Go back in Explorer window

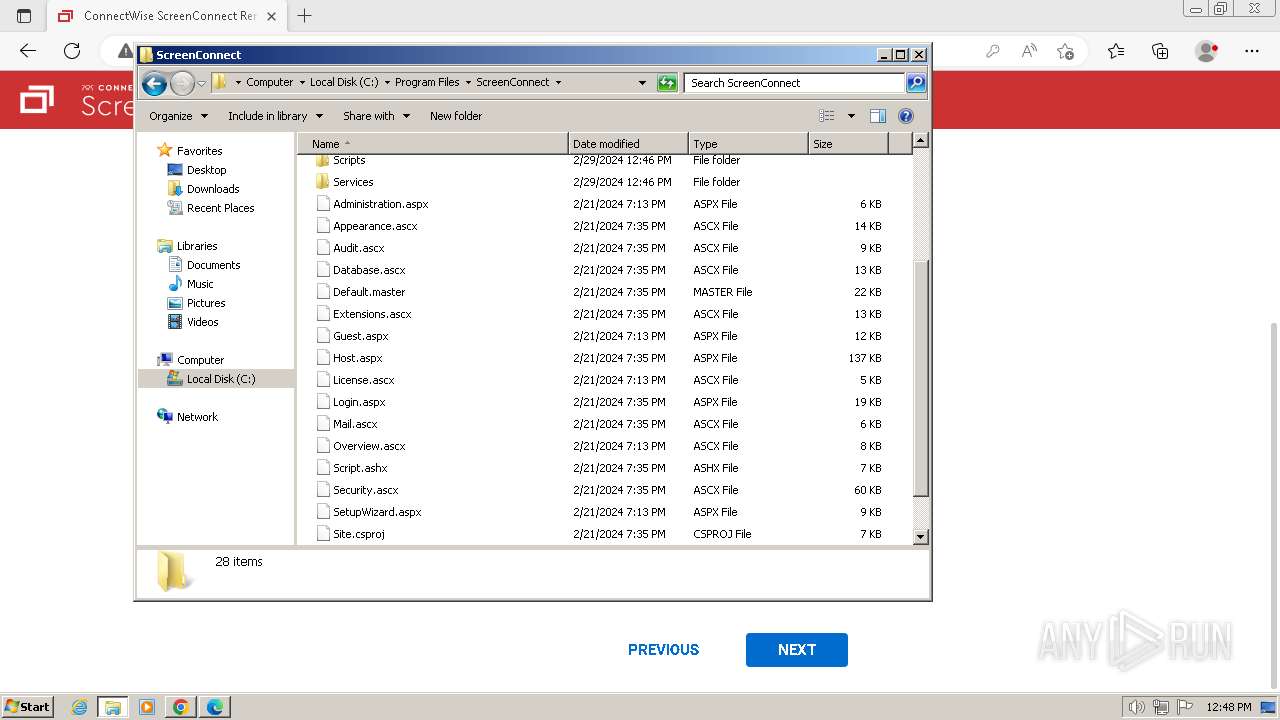click(154, 83)
